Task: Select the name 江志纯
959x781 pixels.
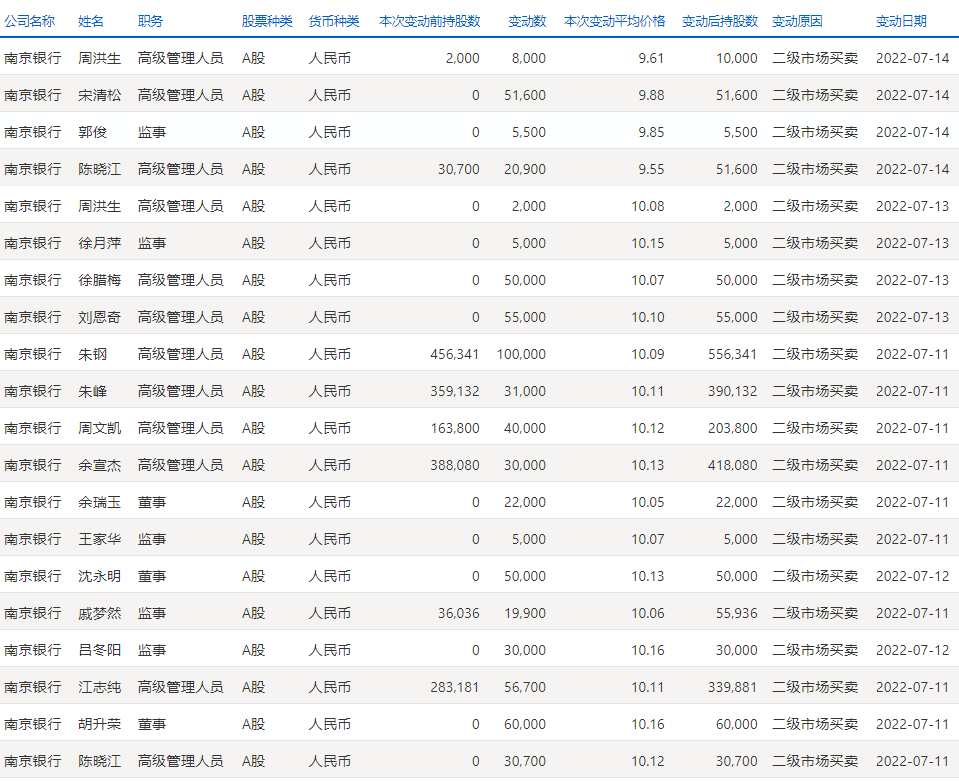Action: point(100,687)
